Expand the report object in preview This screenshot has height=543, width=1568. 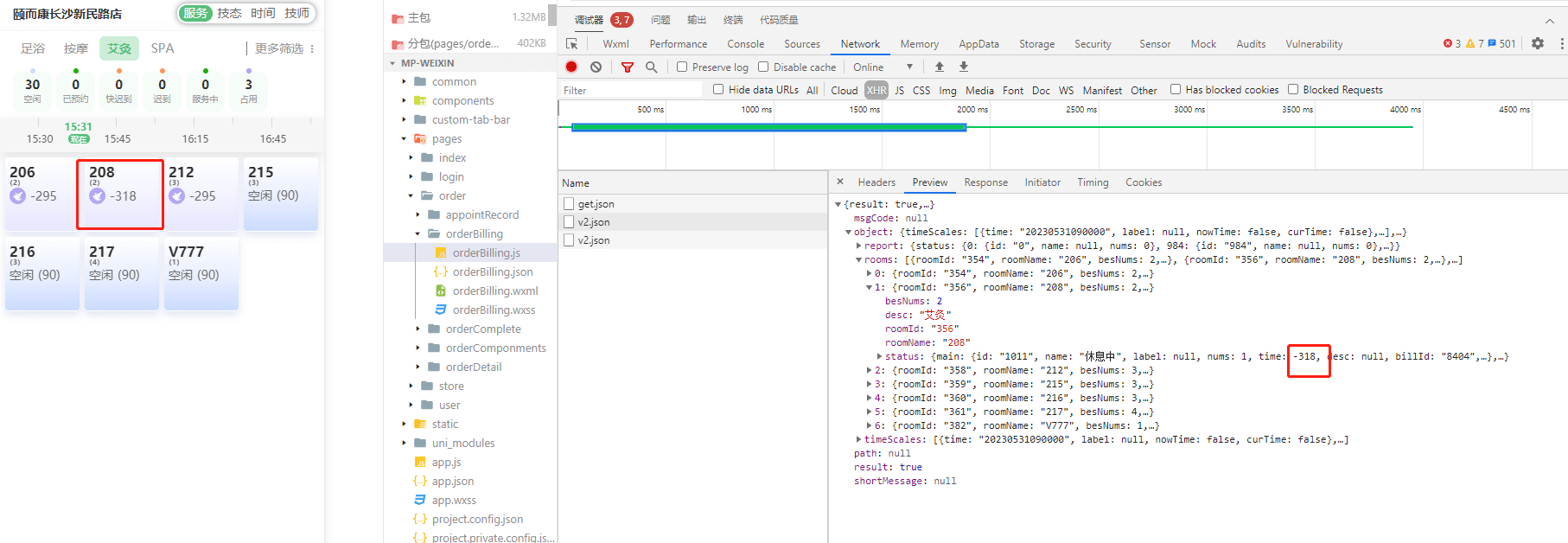858,246
